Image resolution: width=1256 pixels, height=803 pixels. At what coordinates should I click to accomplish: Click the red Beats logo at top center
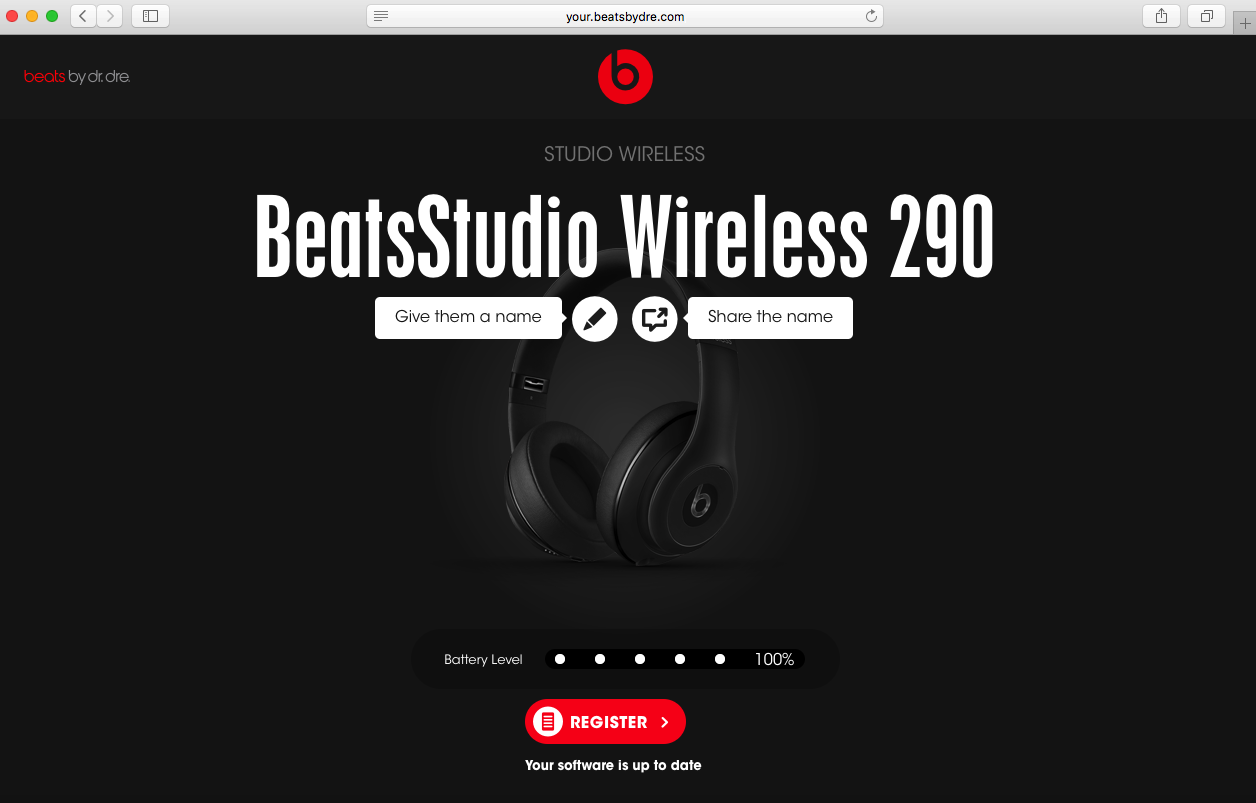point(625,76)
